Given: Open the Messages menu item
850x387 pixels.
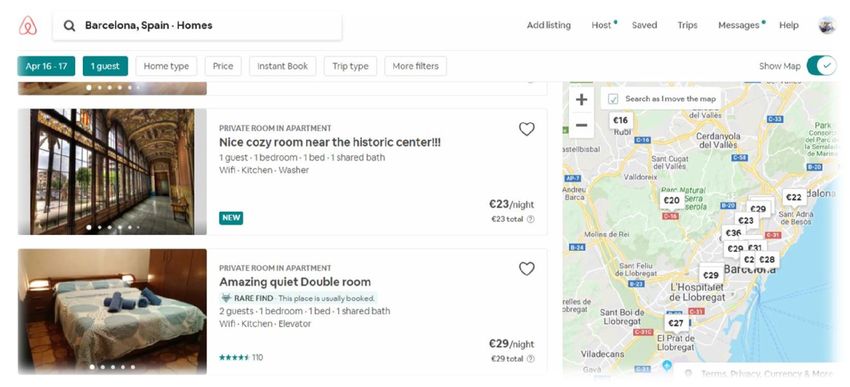Looking at the screenshot, I should [x=738, y=25].
